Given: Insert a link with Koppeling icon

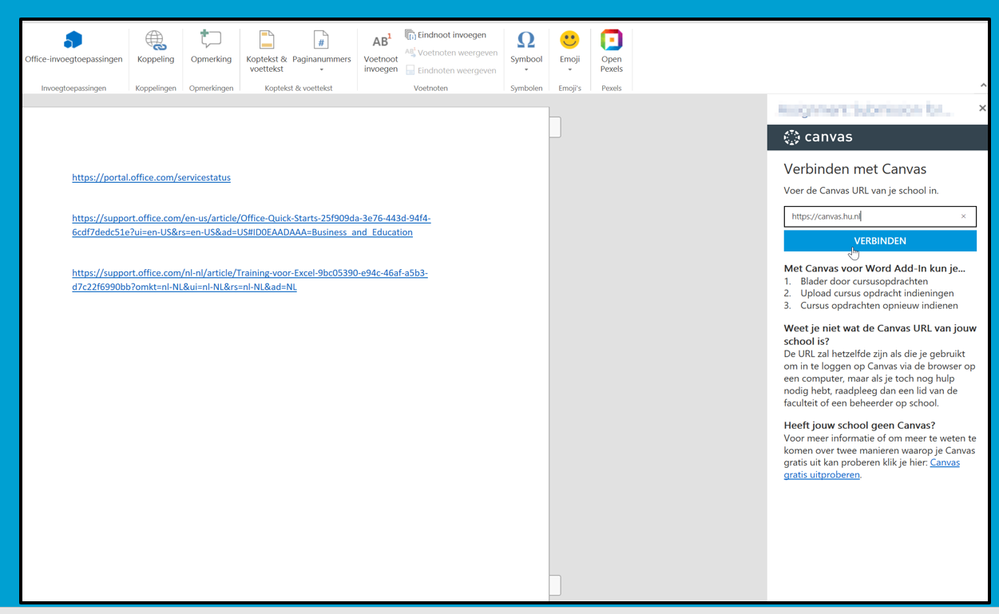Looking at the screenshot, I should coord(155,41).
